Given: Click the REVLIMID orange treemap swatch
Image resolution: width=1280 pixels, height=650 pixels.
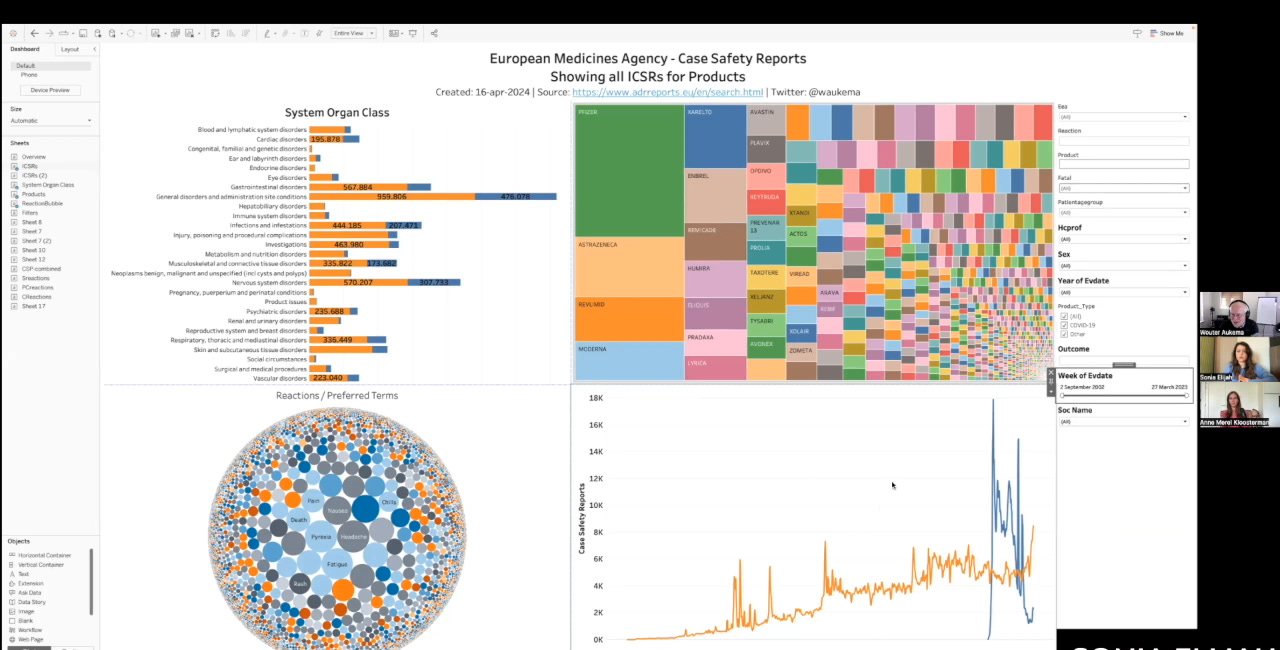Looking at the screenshot, I should [630, 319].
